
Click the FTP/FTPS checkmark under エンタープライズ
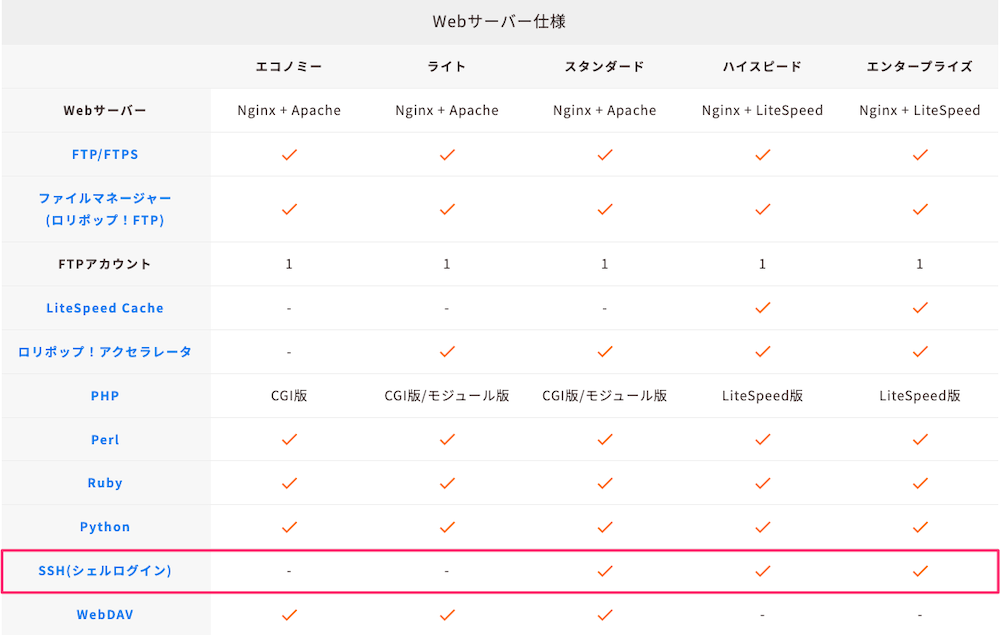tap(919, 155)
